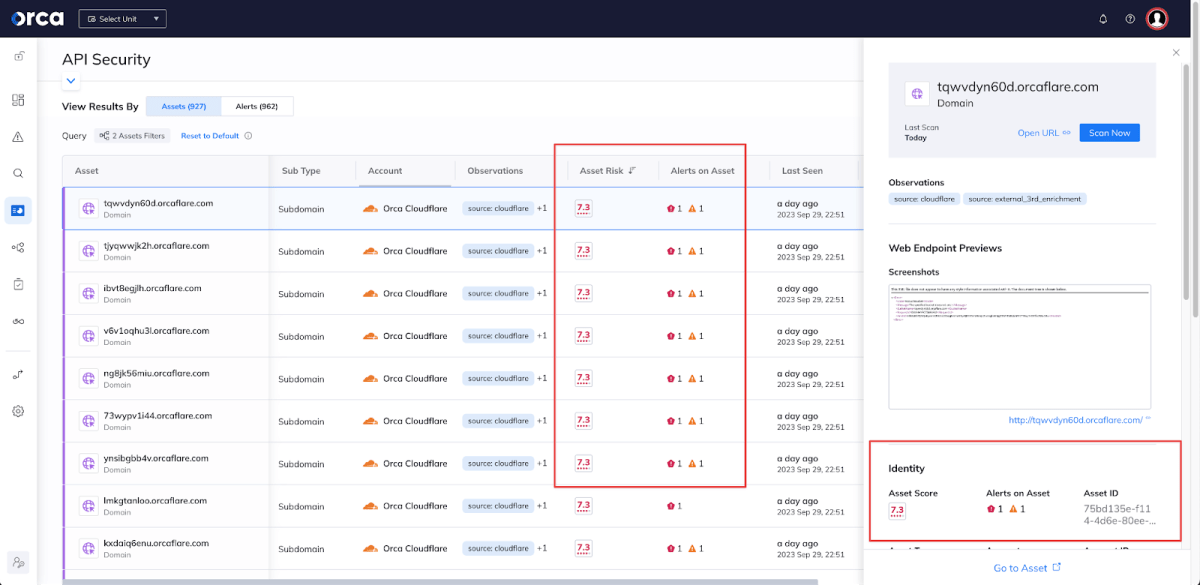Open the integrations arrow icon in sidebar
The height and width of the screenshot is (585, 1200).
18,374
